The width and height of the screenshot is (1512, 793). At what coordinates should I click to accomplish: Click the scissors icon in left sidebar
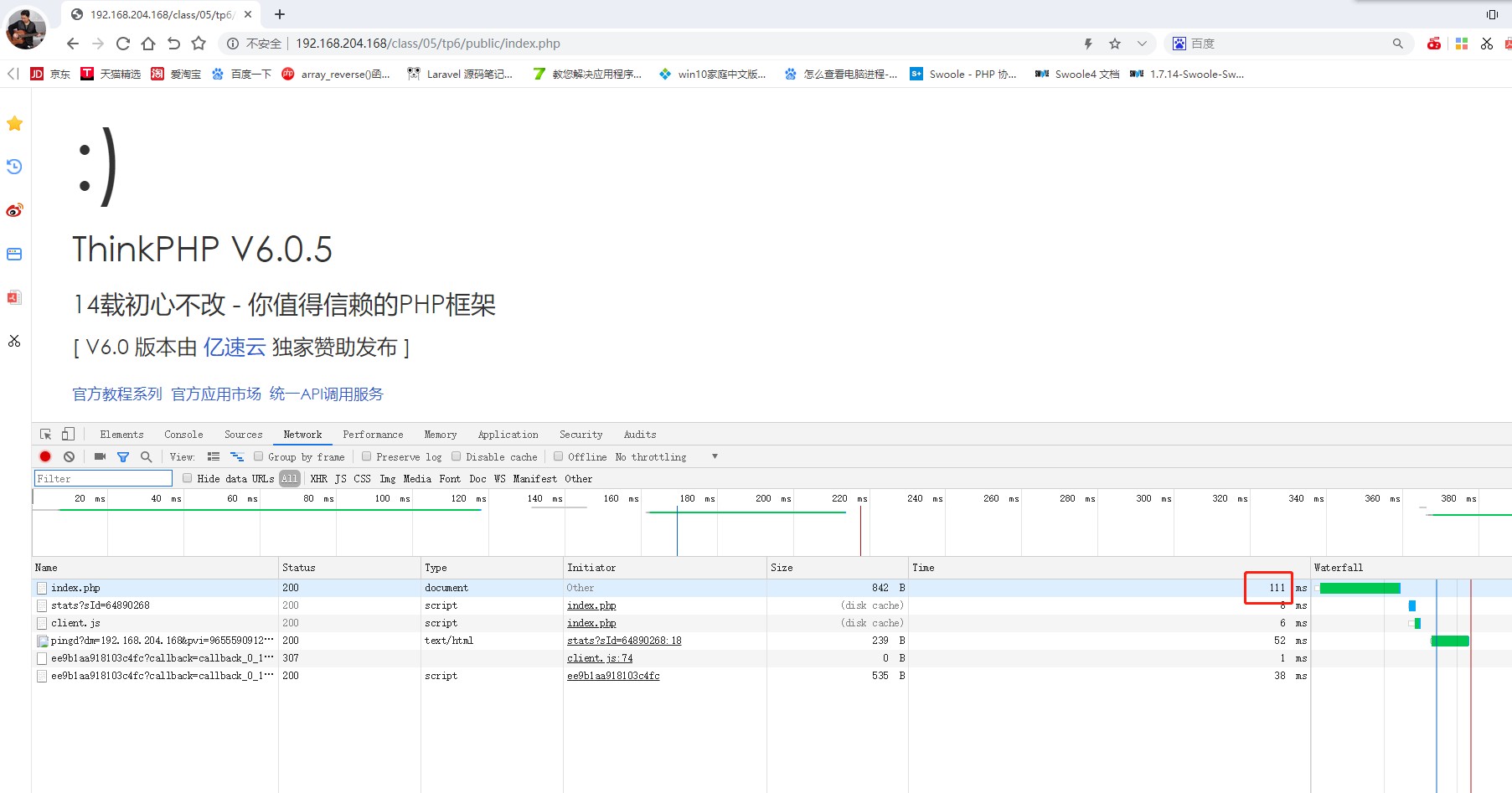click(14, 341)
